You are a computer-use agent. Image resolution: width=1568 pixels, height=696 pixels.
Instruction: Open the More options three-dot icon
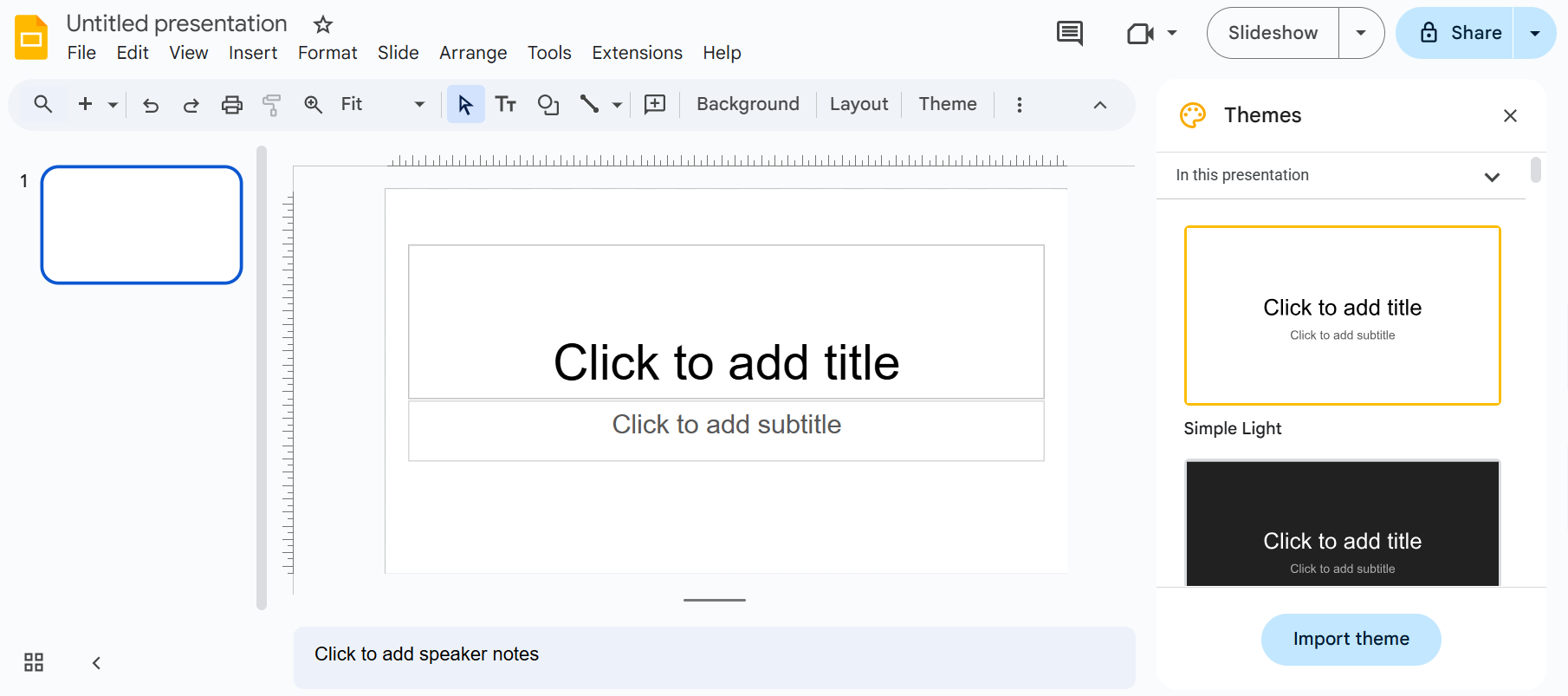click(1020, 105)
